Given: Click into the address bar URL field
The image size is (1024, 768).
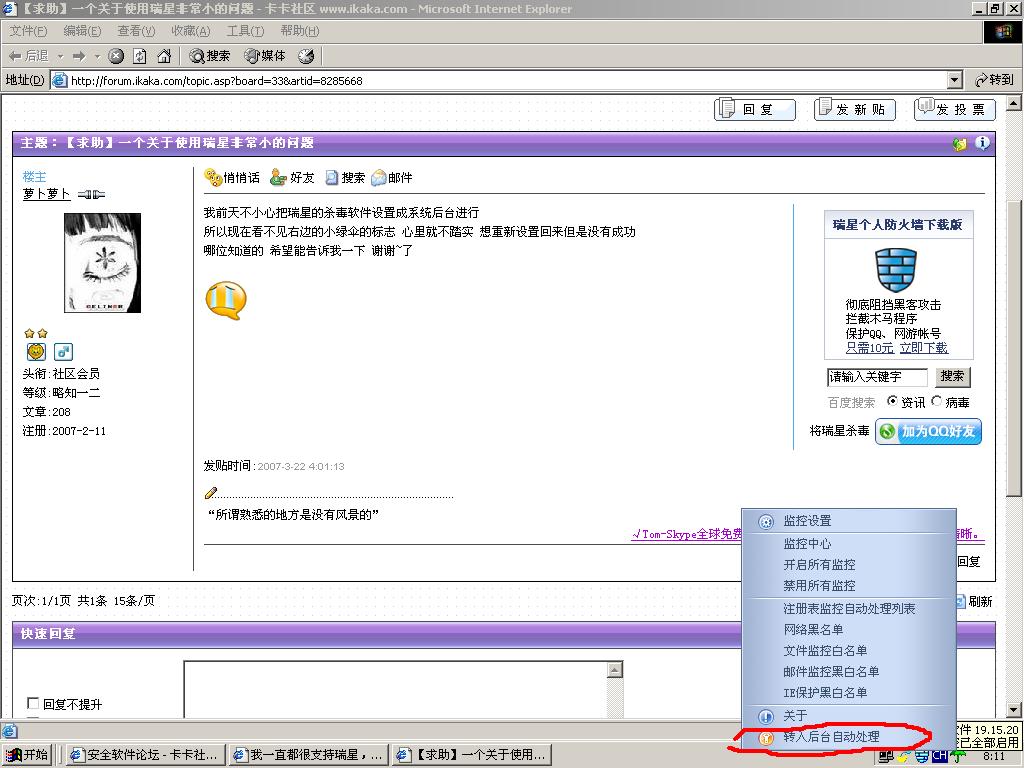Looking at the screenshot, I should tap(500, 80).
